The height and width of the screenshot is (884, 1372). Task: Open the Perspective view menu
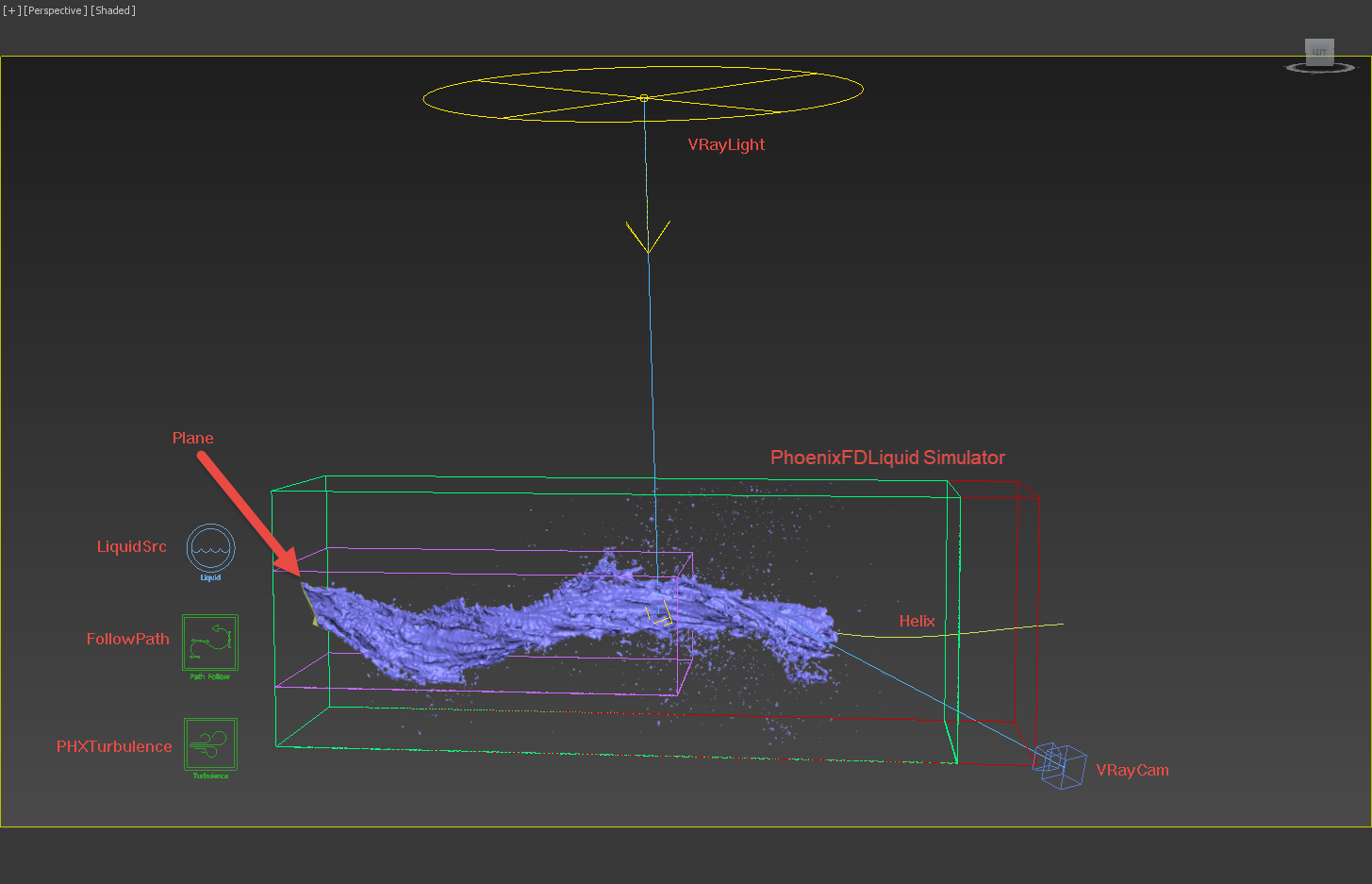[55, 10]
